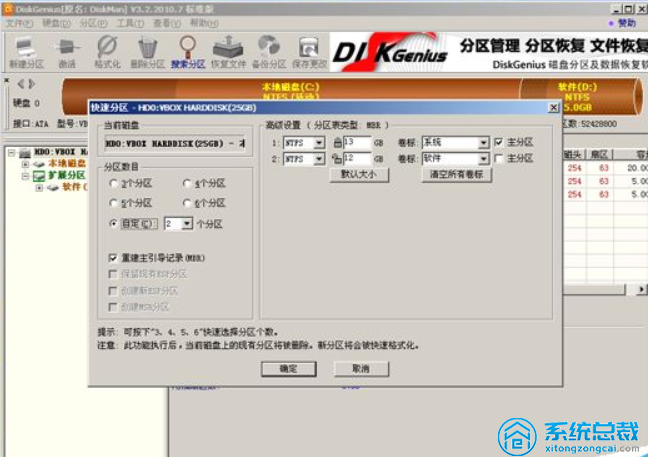Toggle 重建主引导记录(MBR) checkbox

pyautogui.click(x=112, y=258)
